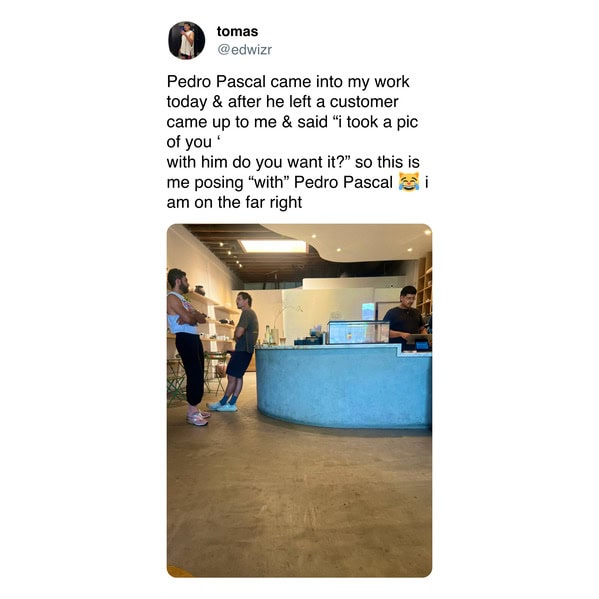Click the bright ceiling skylight in photo
The image size is (599, 599).
pos(273,246)
